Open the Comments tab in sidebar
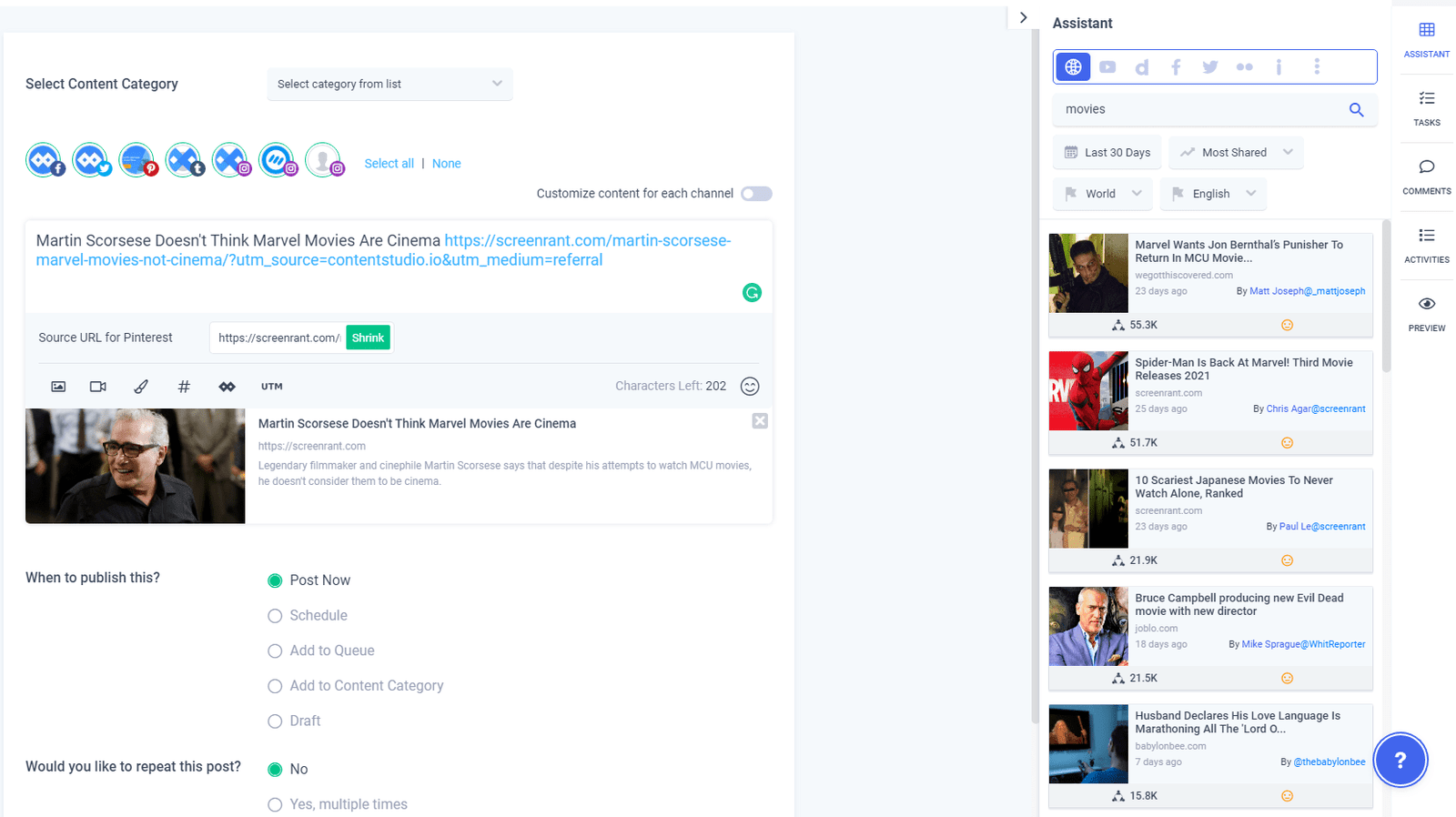 [x=1426, y=177]
